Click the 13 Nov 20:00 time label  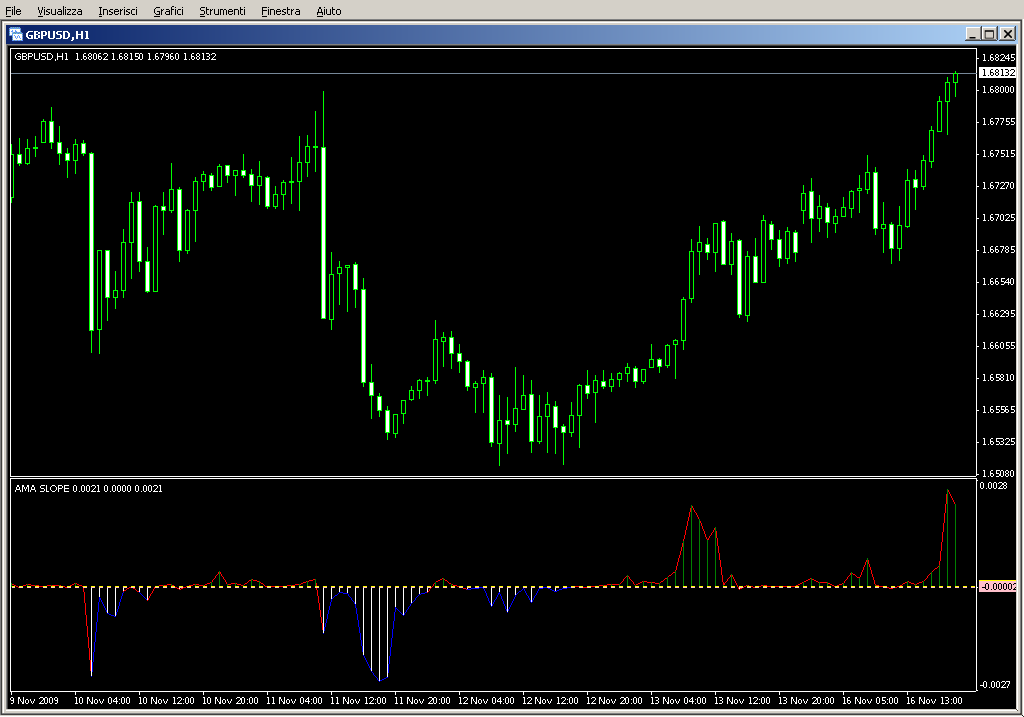(x=806, y=701)
